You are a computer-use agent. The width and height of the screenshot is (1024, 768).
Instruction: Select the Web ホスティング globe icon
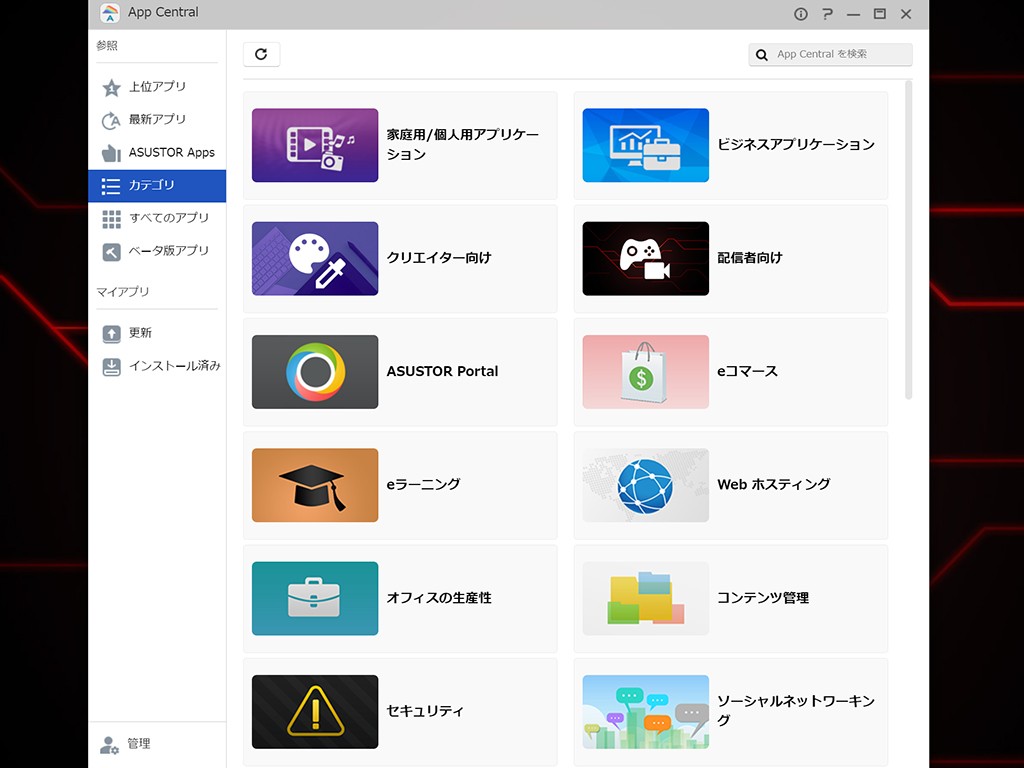[645, 485]
